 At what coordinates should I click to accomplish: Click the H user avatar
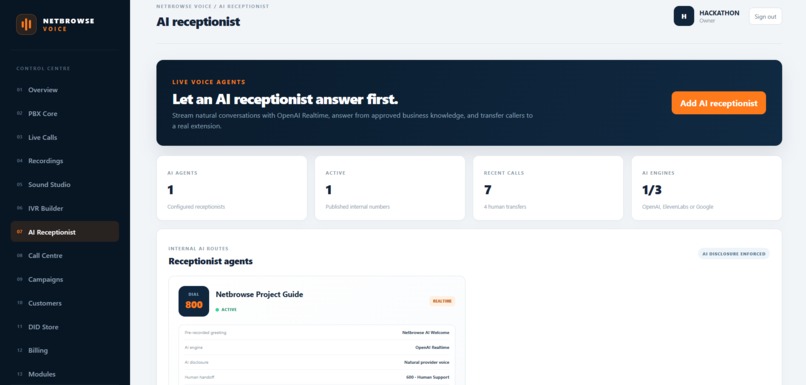coord(684,16)
